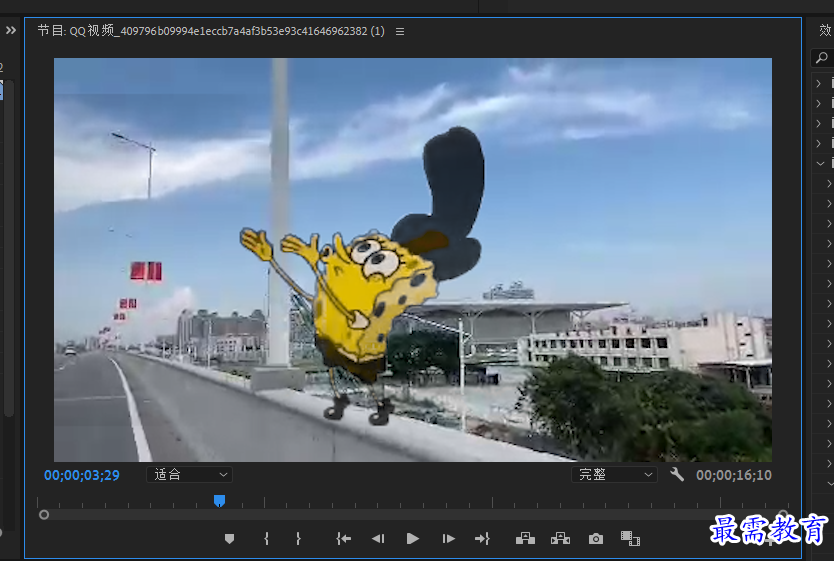Open the Comparison View button
The width and height of the screenshot is (834, 561).
coord(630,539)
